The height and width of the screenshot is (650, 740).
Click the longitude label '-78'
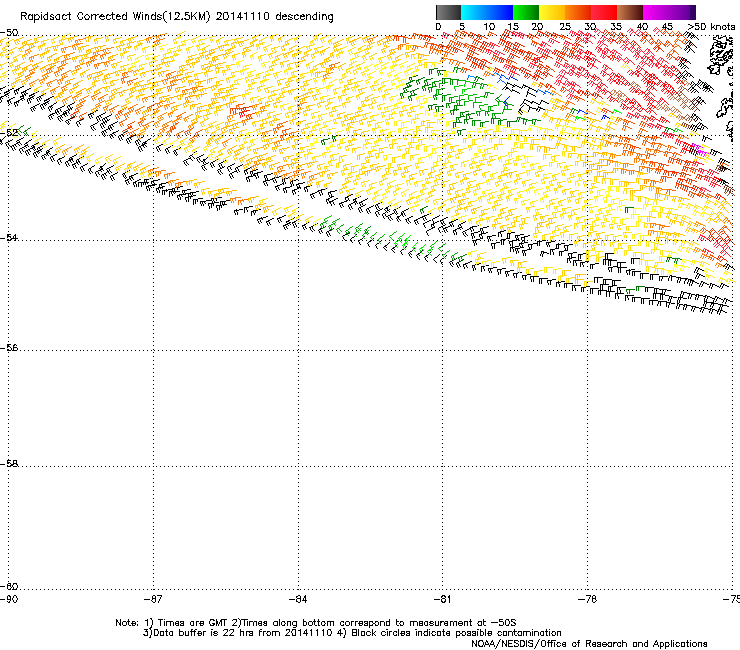(588, 599)
